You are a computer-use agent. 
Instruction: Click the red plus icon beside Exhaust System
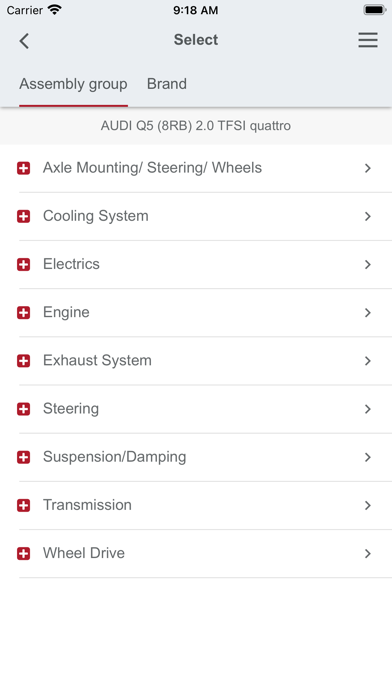[24, 361]
